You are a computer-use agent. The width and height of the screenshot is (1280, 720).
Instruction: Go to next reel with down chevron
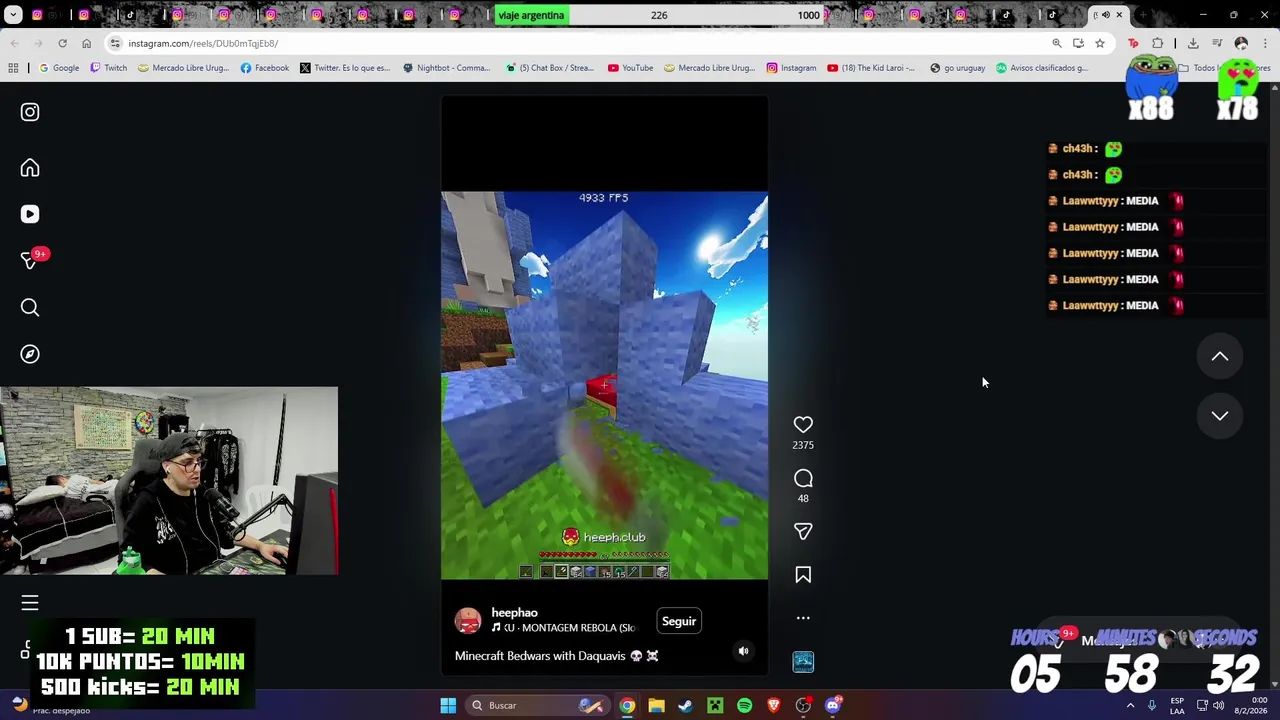[1220, 416]
